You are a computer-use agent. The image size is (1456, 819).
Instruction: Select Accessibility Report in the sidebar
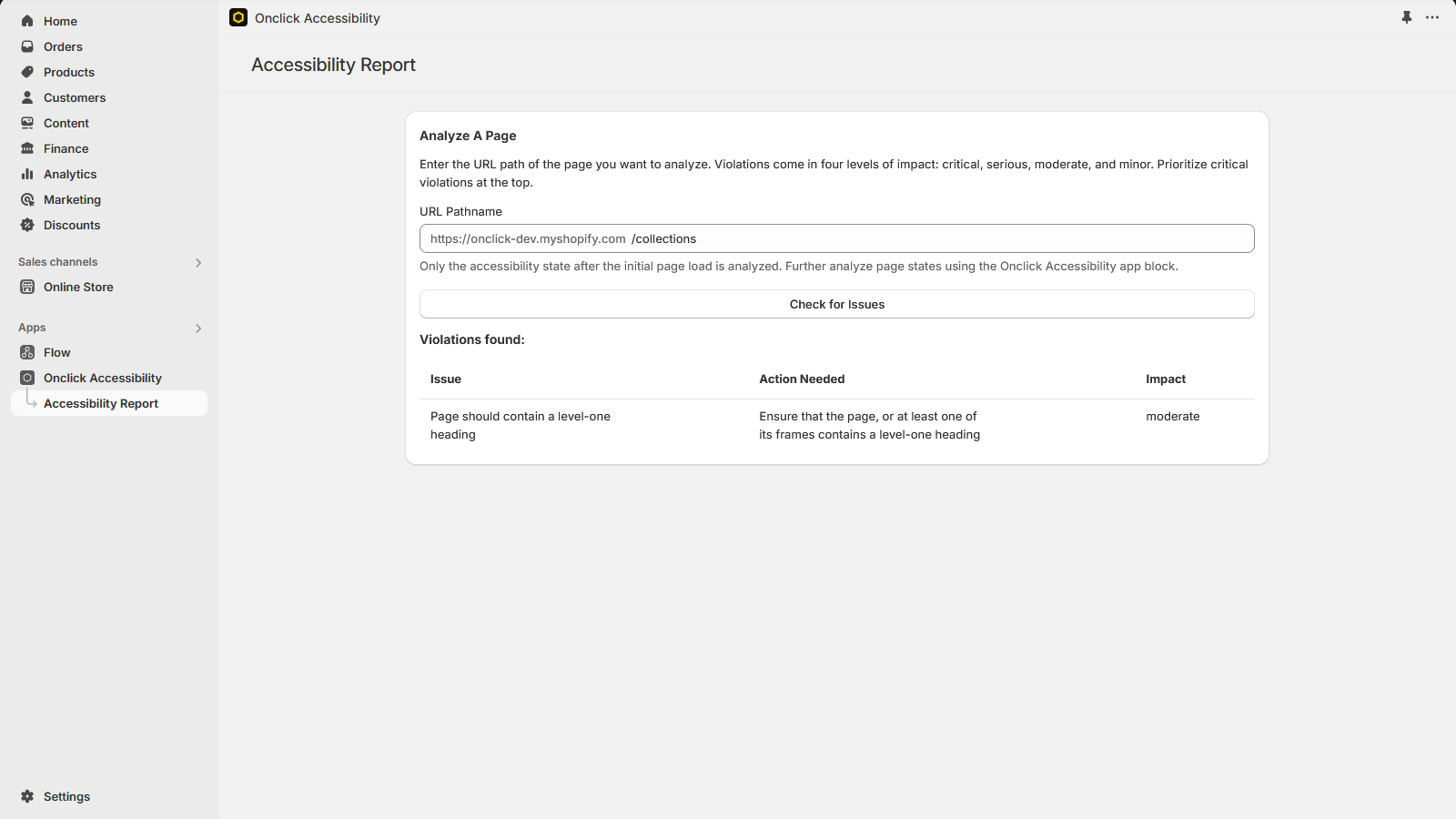[100, 402]
